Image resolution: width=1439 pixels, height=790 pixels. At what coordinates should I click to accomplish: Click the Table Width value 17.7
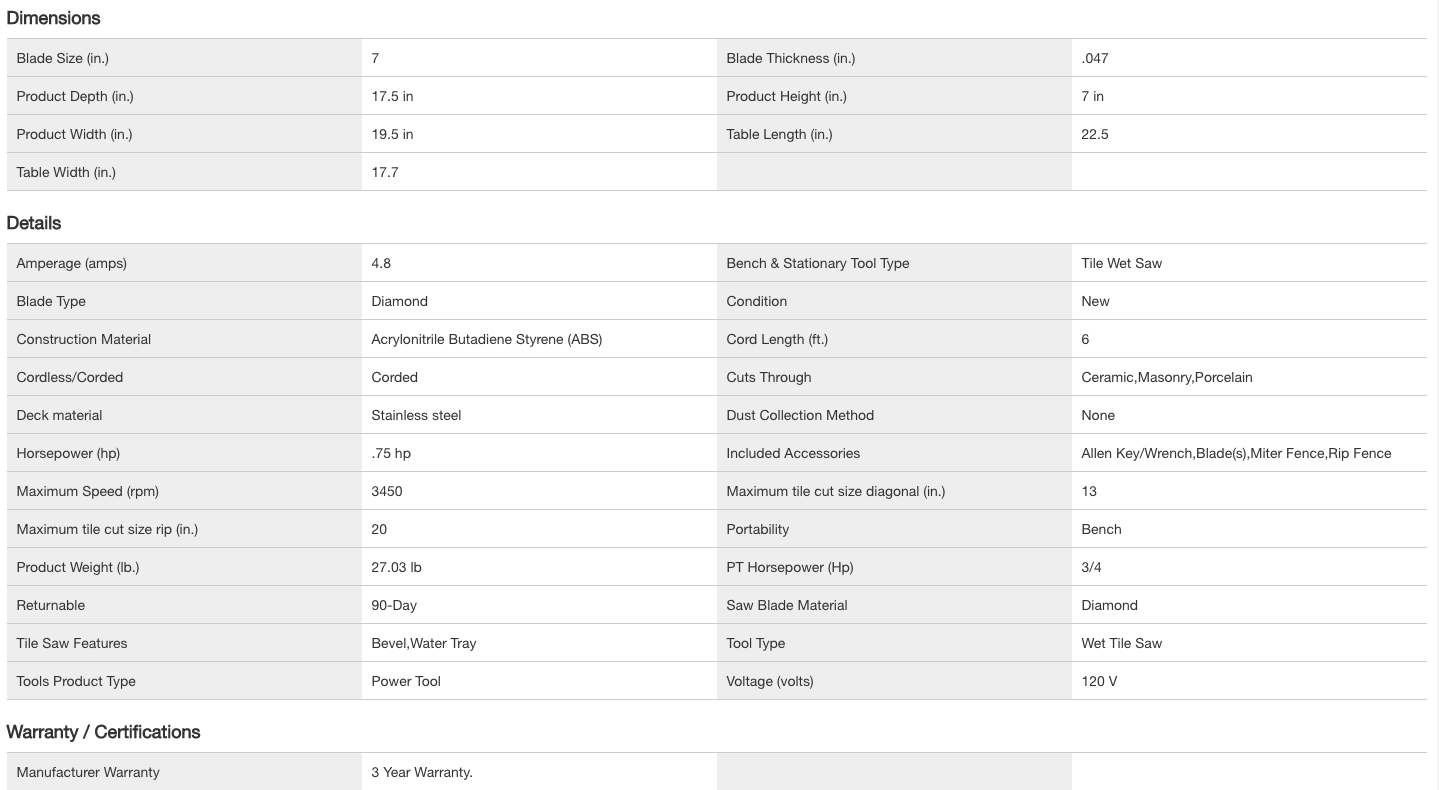[x=385, y=172]
